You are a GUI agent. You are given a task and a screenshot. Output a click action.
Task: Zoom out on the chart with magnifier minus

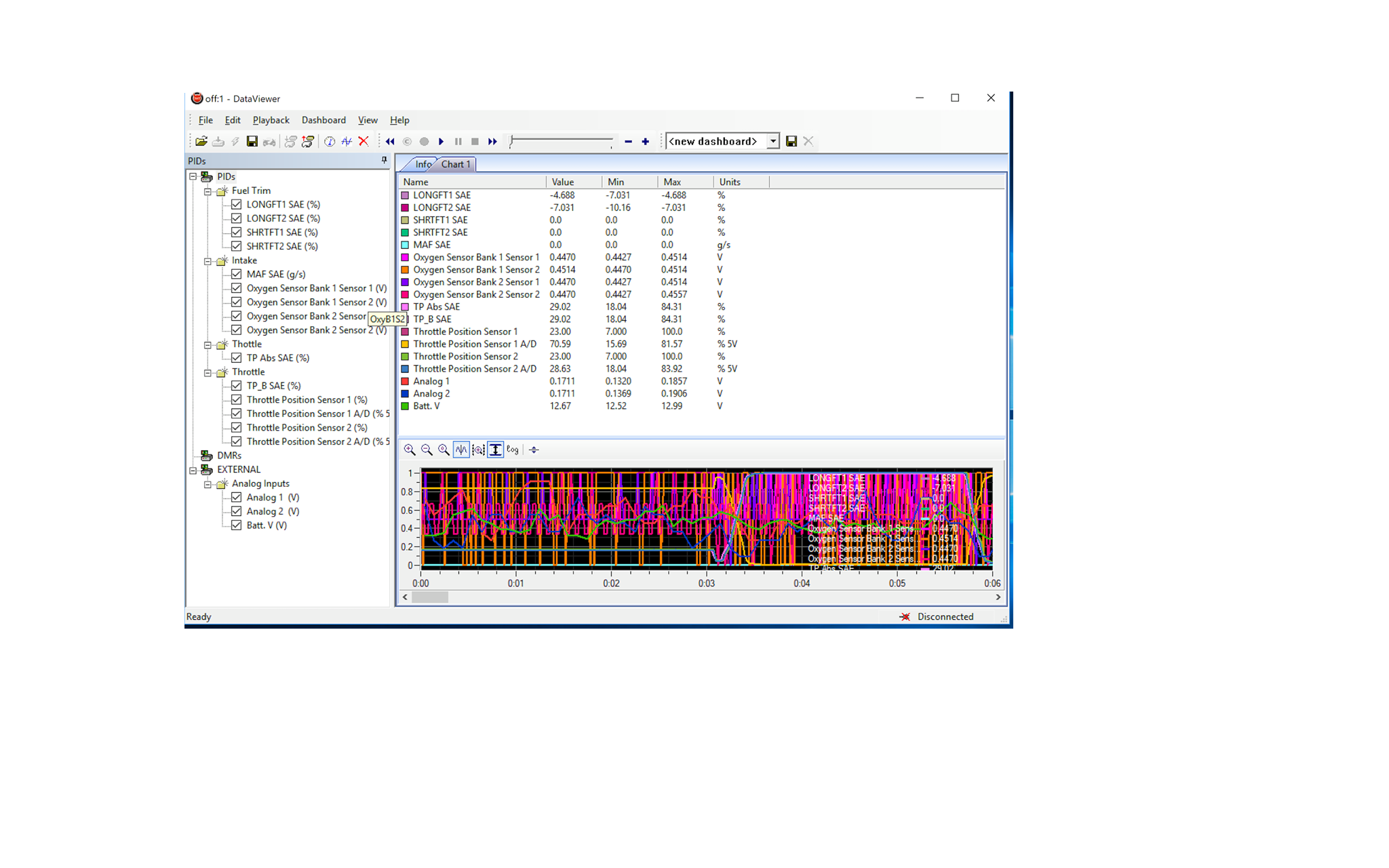pos(427,450)
